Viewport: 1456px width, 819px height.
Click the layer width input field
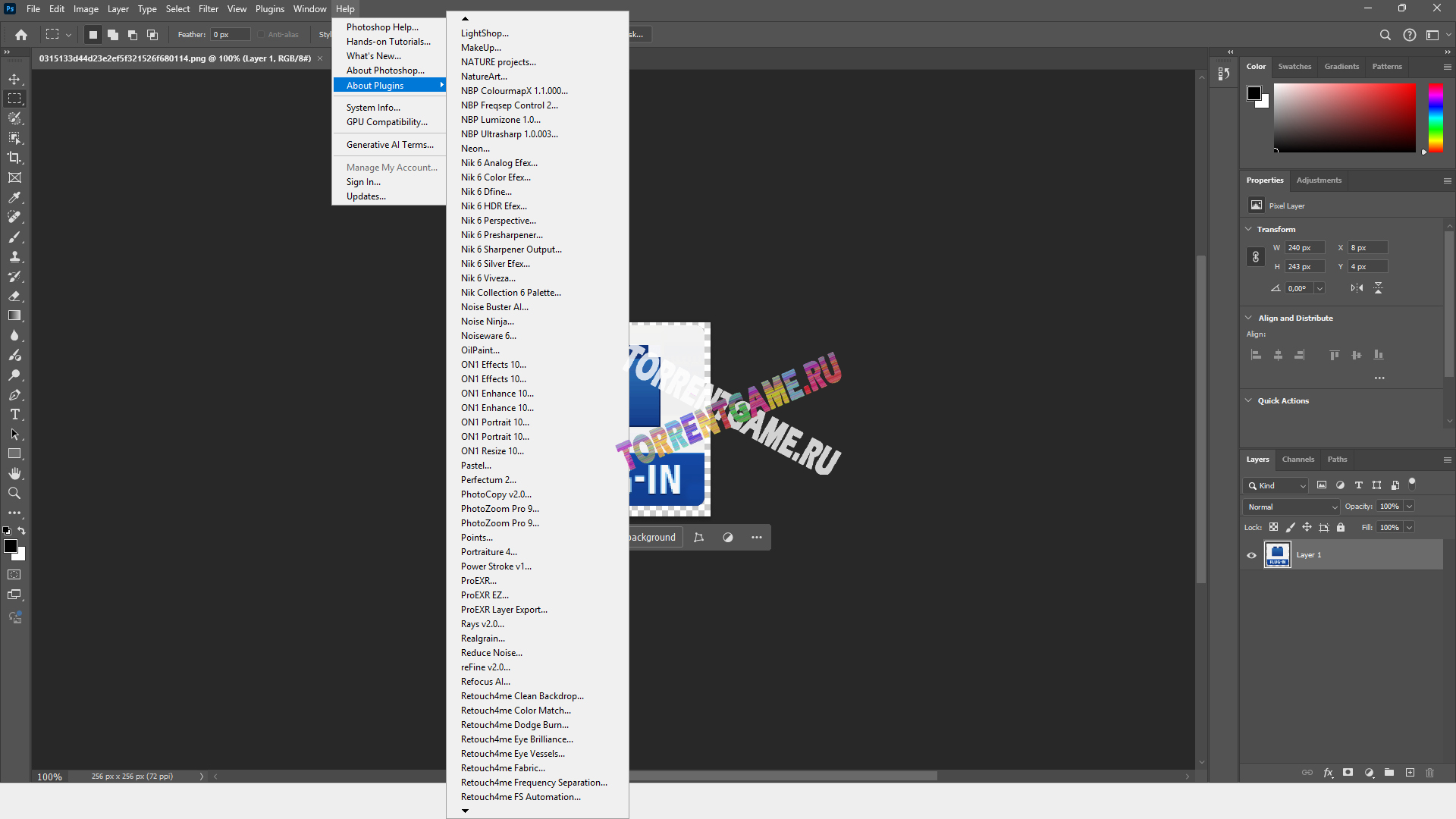click(x=1304, y=248)
